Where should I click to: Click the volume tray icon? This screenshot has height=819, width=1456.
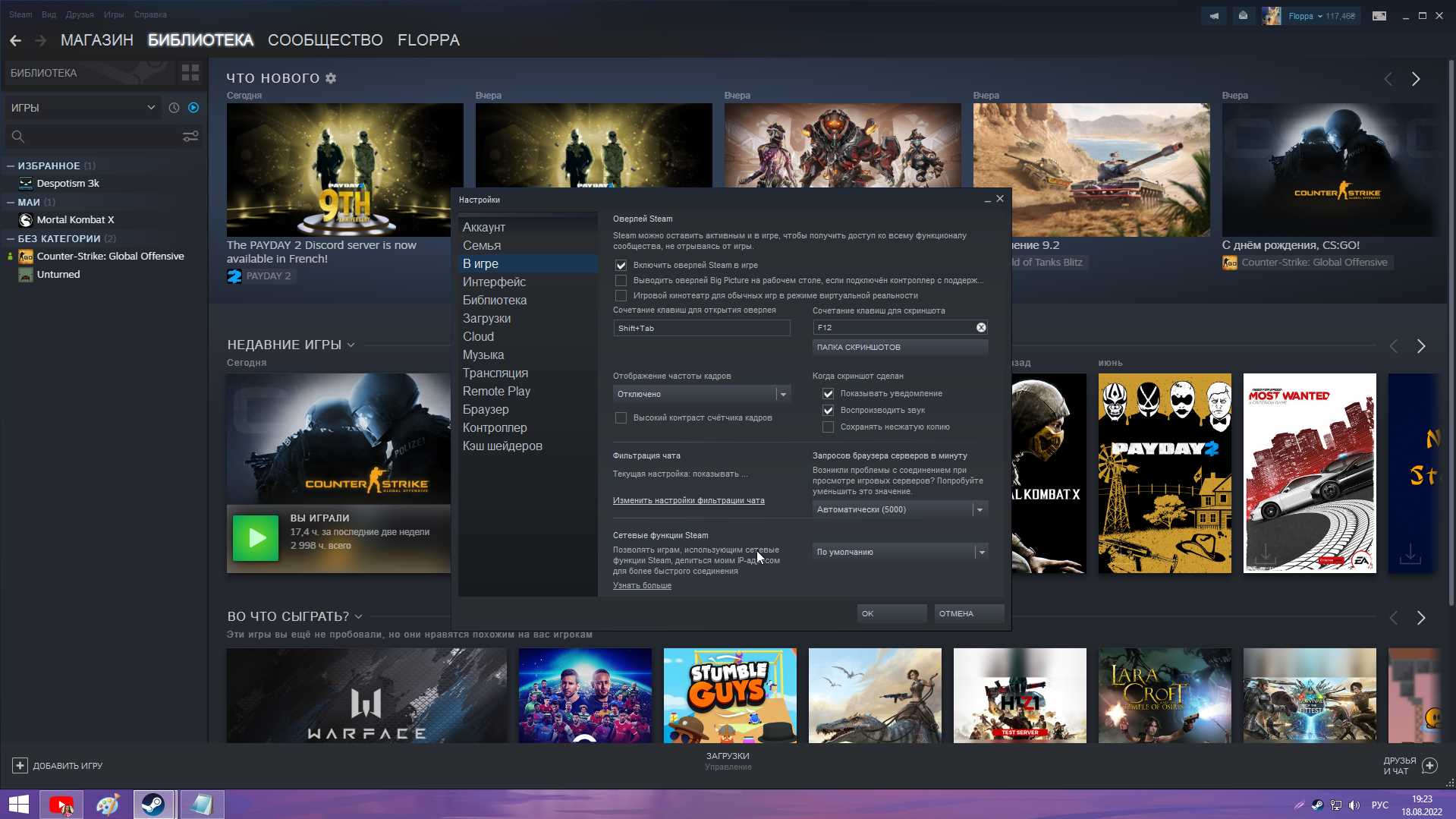tap(1354, 805)
